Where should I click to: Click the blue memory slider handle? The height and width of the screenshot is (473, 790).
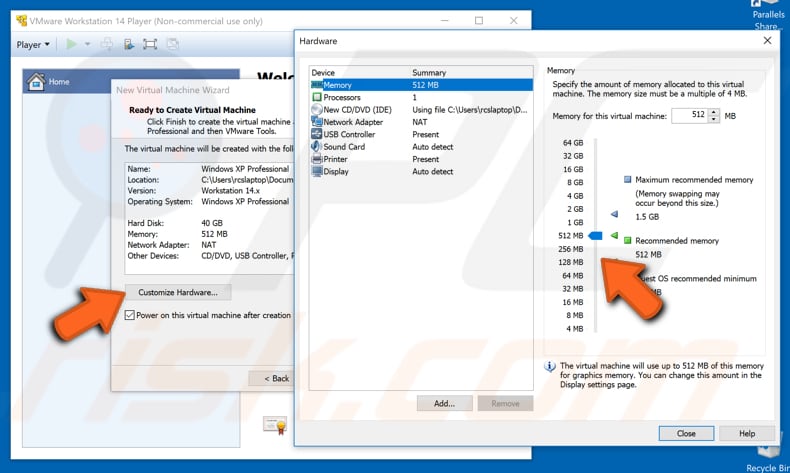click(596, 235)
